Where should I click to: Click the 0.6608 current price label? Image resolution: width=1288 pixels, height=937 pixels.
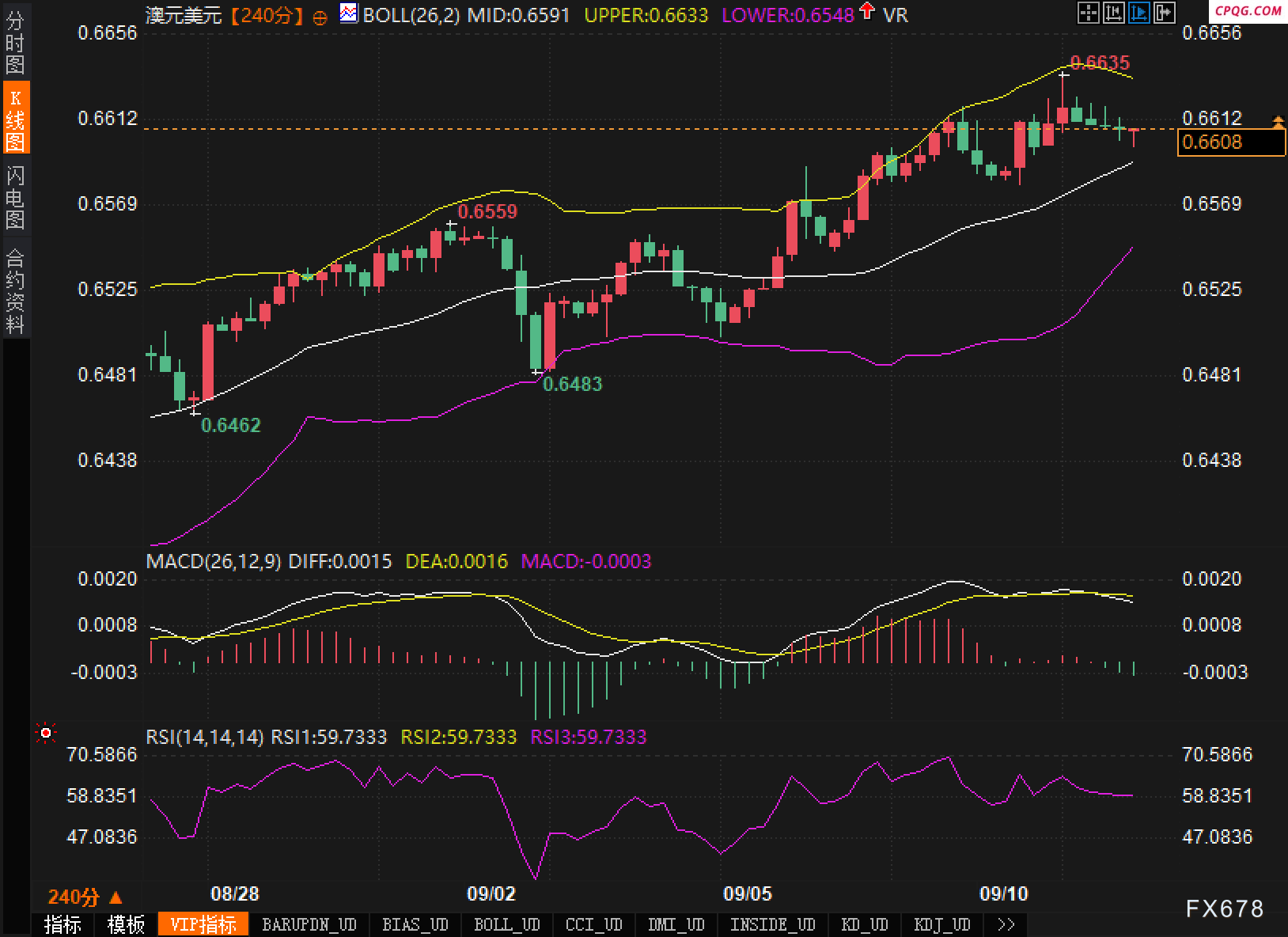pyautogui.click(x=1230, y=142)
